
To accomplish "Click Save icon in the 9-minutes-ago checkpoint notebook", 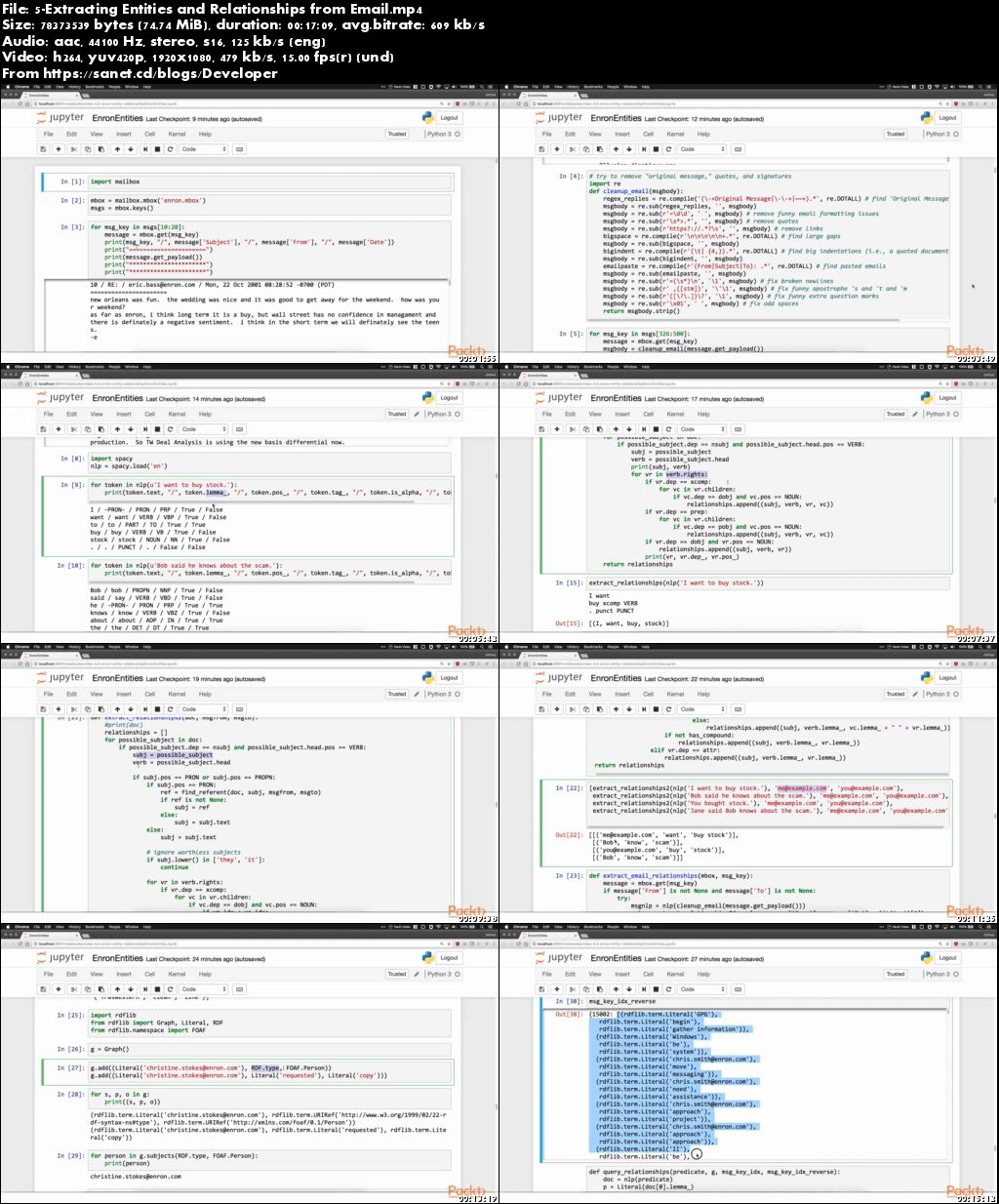I will click(43, 149).
